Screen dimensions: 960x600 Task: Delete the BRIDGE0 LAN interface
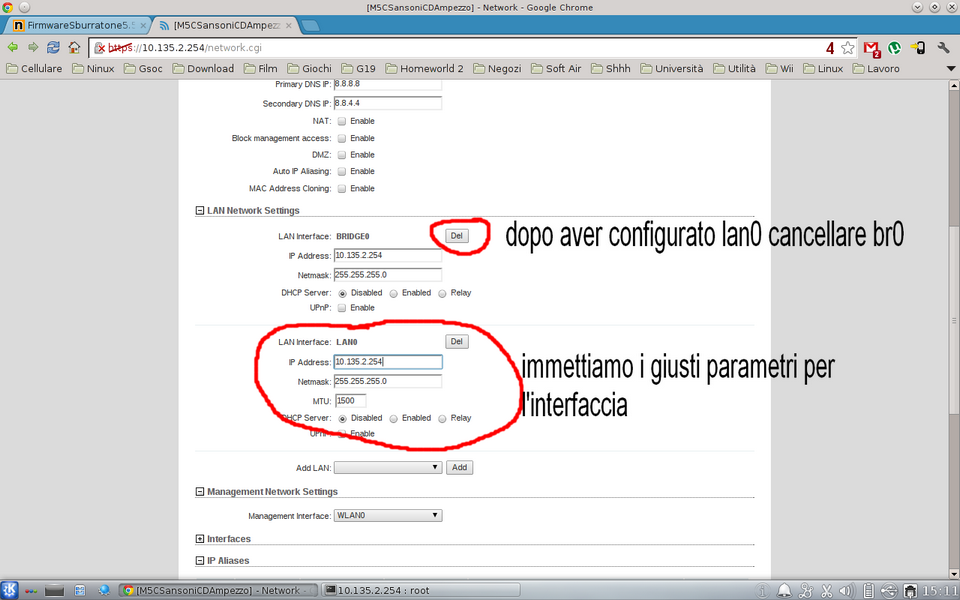pyautogui.click(x=457, y=236)
